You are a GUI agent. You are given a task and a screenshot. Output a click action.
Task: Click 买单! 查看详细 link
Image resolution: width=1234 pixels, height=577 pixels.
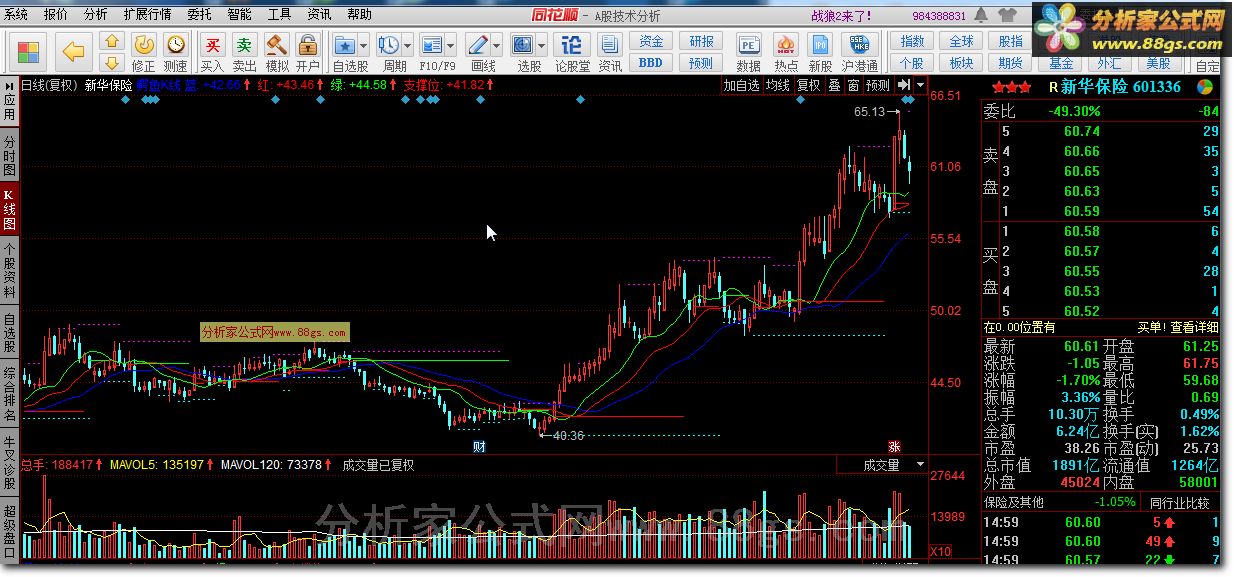click(1178, 327)
